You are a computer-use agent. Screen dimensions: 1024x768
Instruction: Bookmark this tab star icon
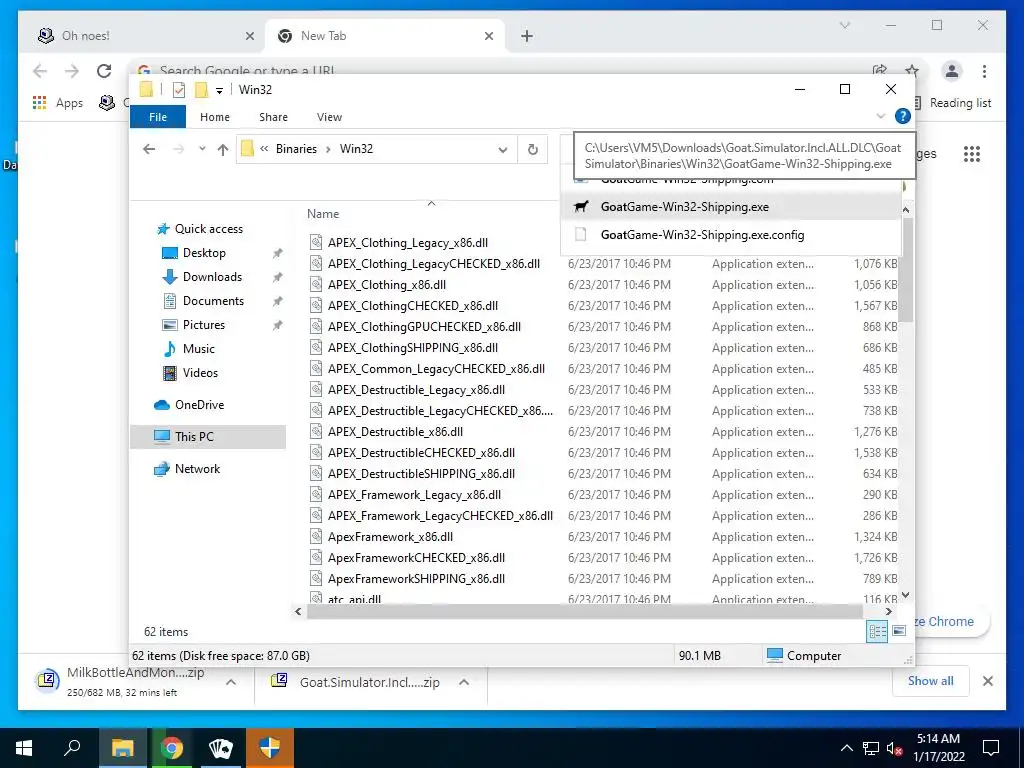point(912,71)
